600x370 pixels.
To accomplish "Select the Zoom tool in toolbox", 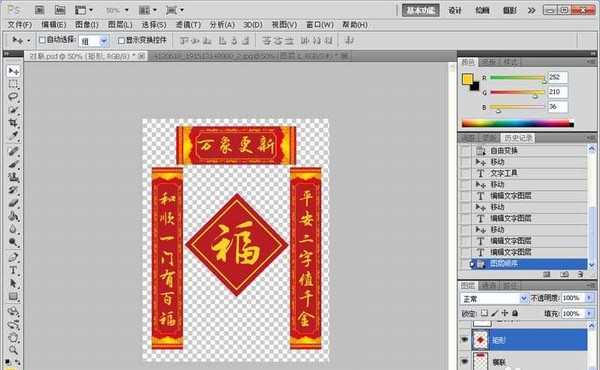I will click(x=13, y=350).
